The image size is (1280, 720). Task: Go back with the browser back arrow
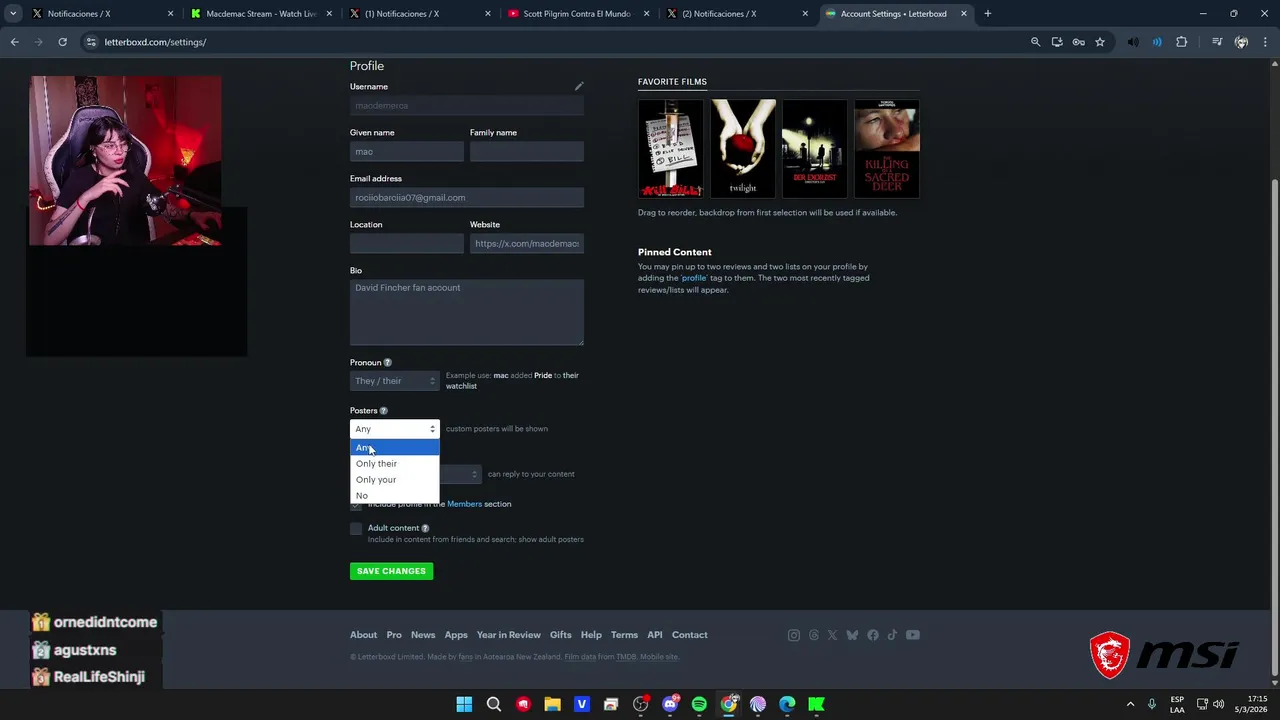tap(14, 42)
